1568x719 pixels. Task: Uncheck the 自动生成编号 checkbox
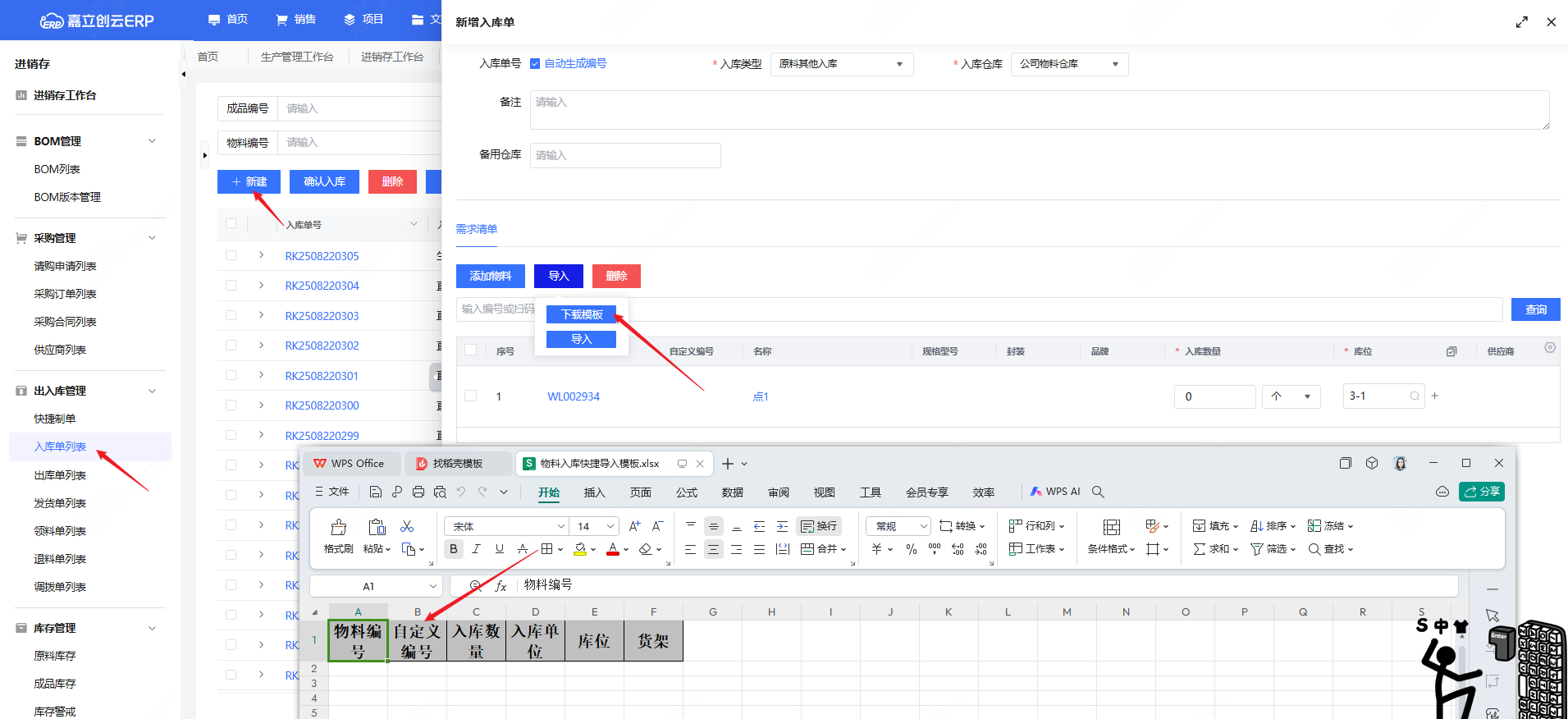coord(535,64)
